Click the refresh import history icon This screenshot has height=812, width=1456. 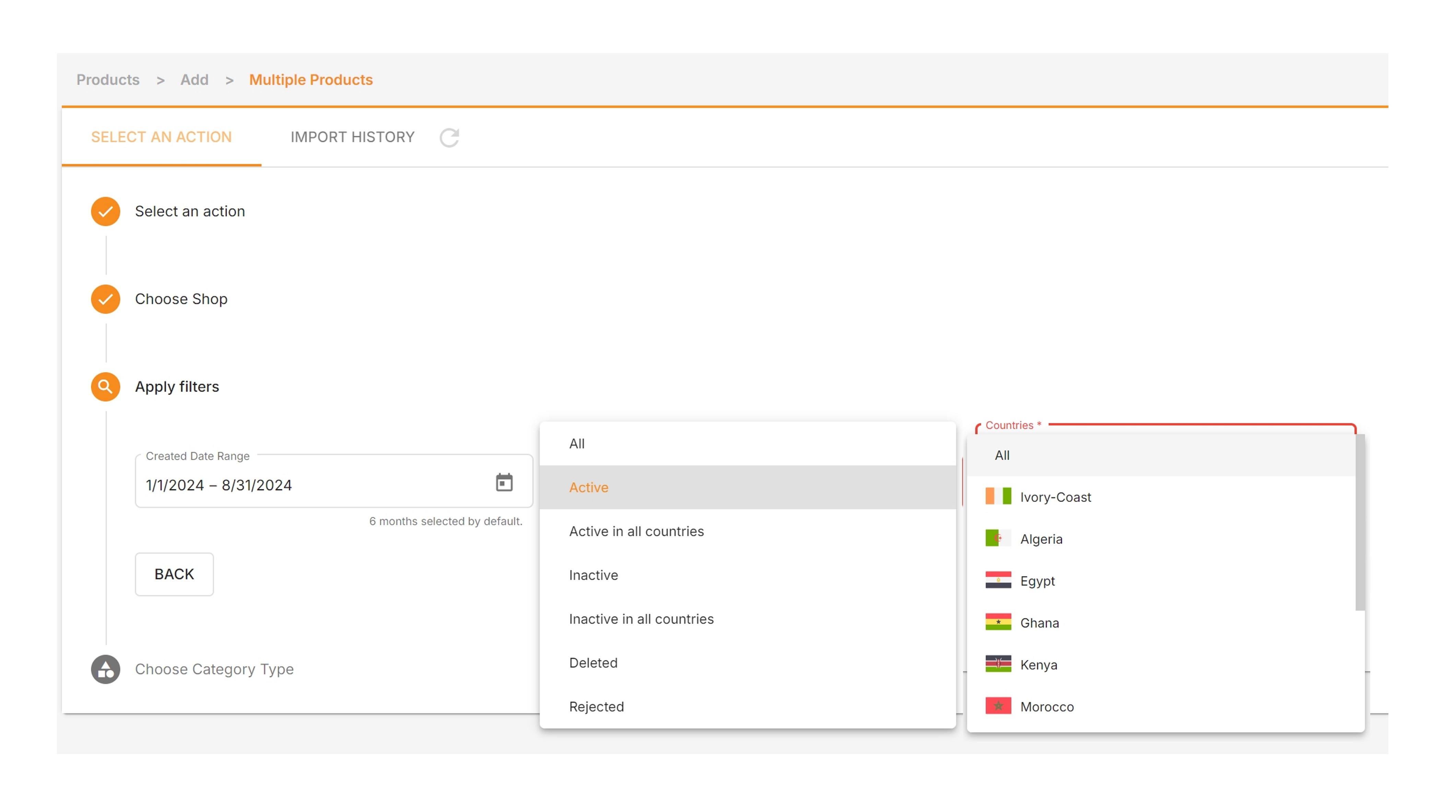click(449, 137)
